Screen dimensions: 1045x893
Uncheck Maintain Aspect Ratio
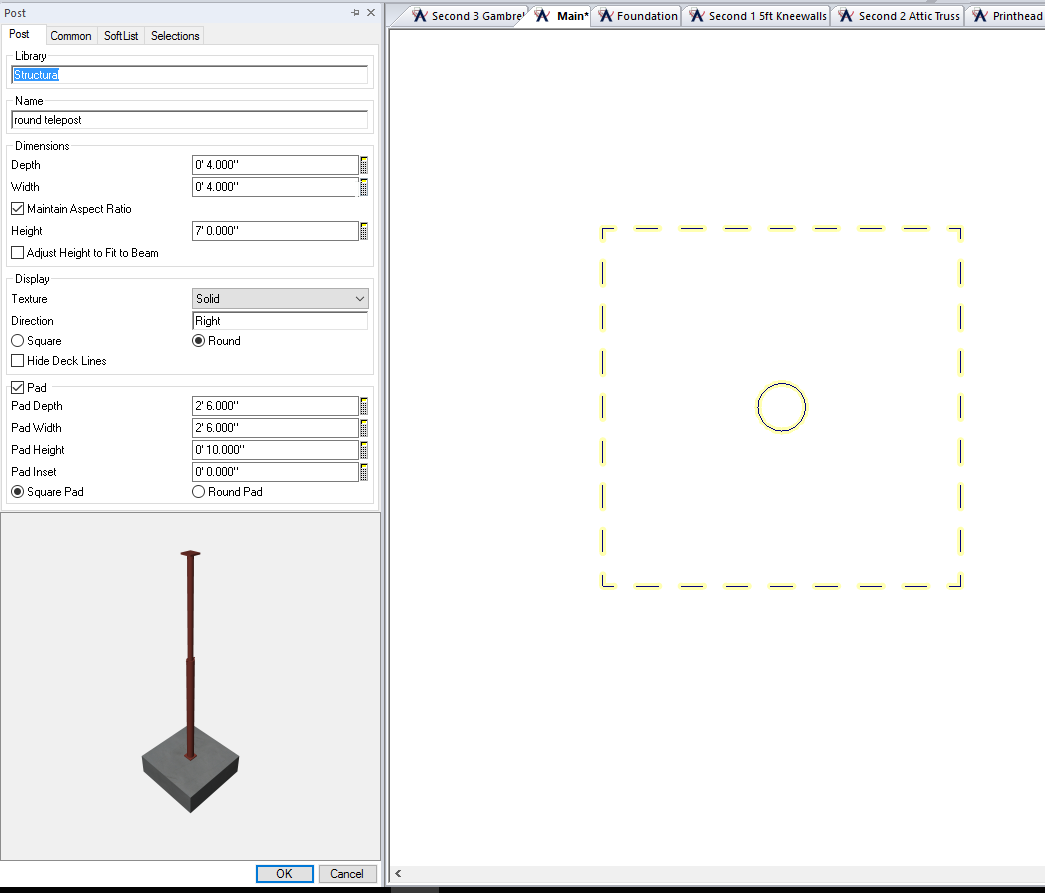click(x=18, y=209)
